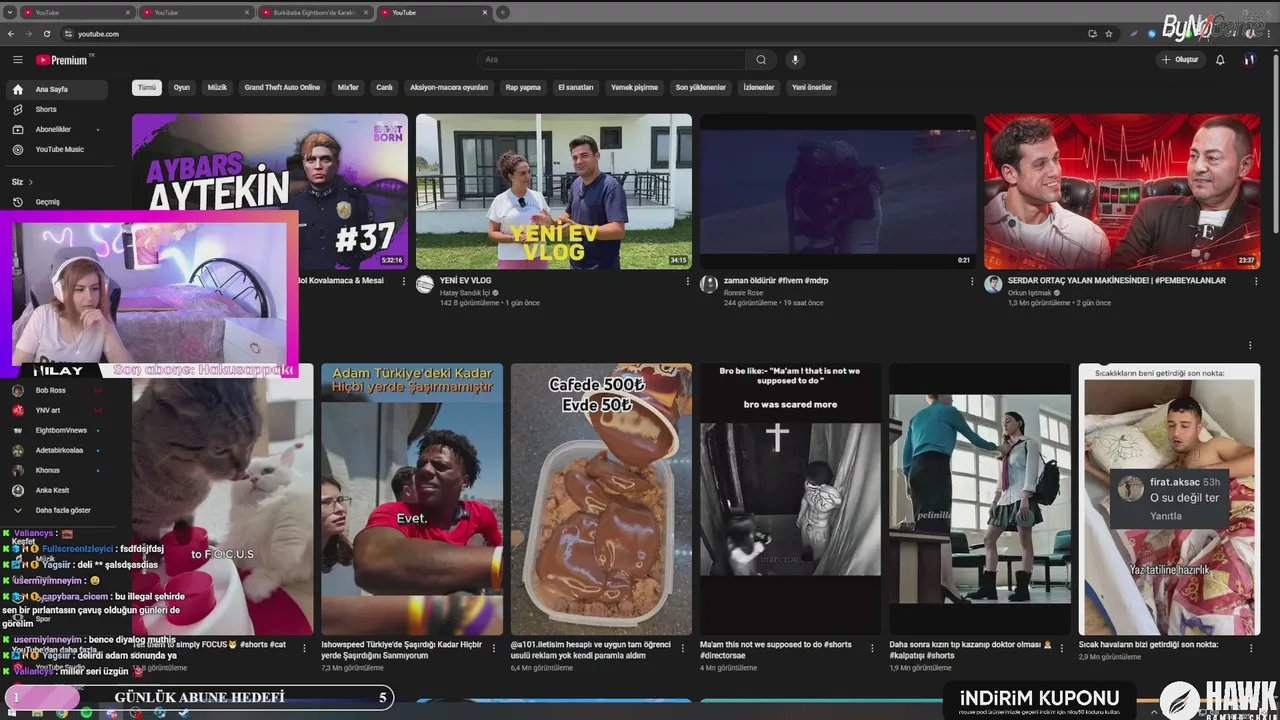Select the Yeni öneriler chip
This screenshot has width=1280, height=720.
[x=812, y=87]
